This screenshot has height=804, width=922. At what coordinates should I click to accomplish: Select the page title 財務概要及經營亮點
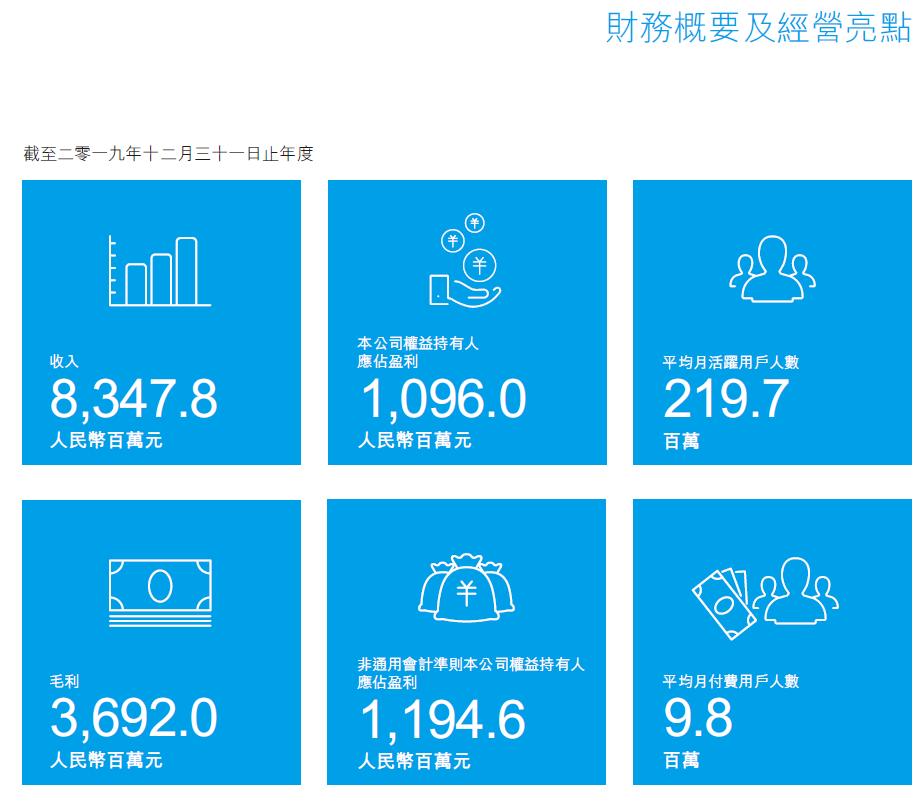click(759, 27)
